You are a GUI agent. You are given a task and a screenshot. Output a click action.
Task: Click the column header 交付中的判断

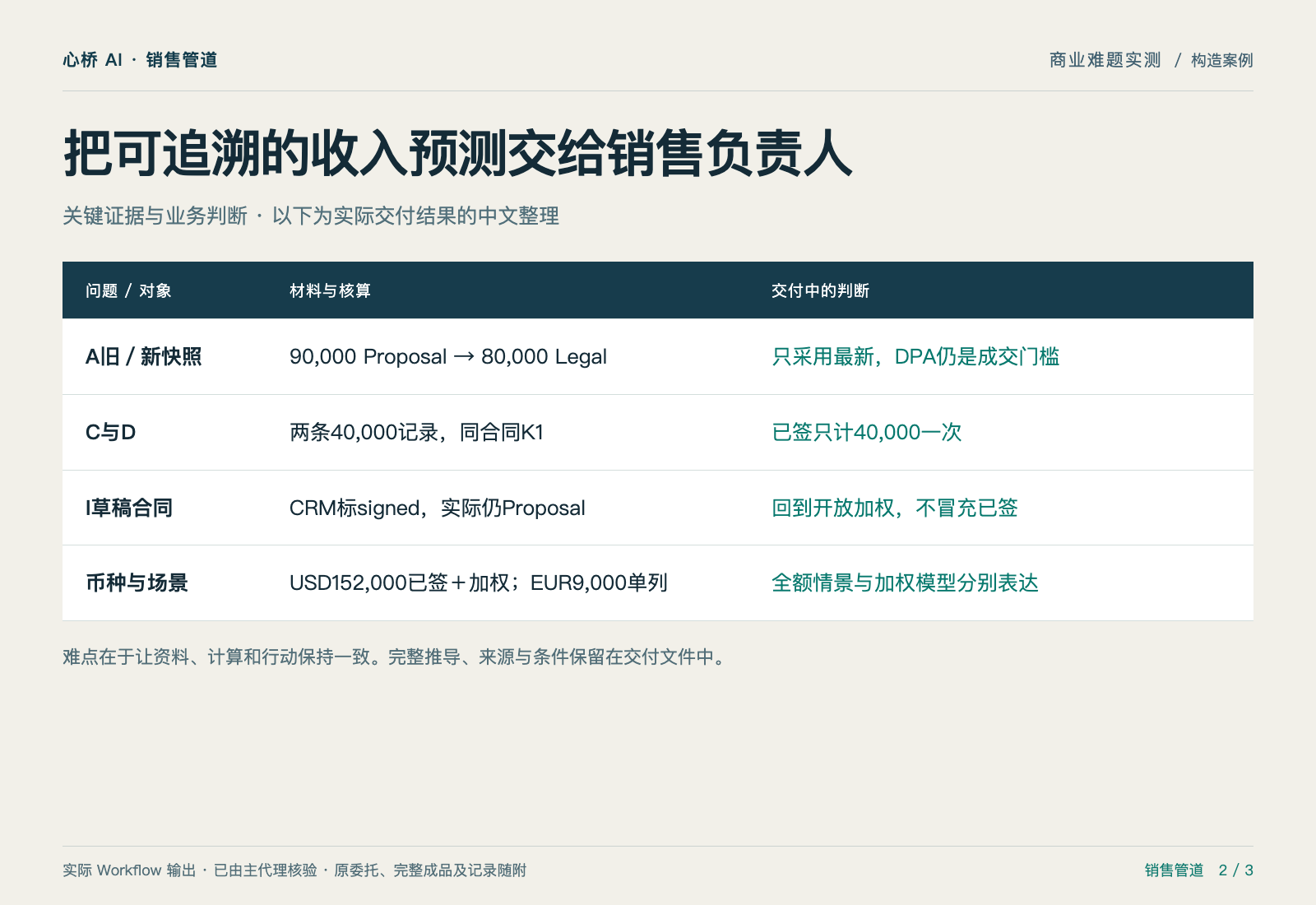click(x=820, y=290)
